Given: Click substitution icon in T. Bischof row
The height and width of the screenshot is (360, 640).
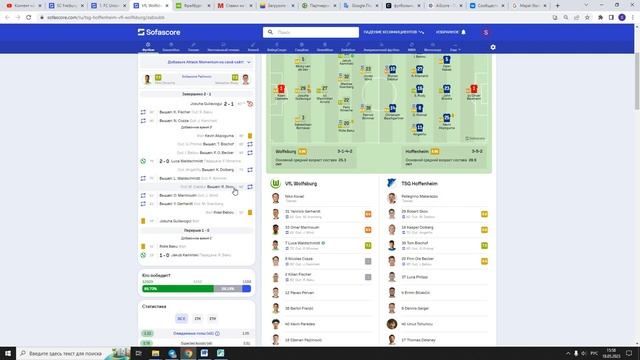Looking at the screenshot, I should pos(250,144).
